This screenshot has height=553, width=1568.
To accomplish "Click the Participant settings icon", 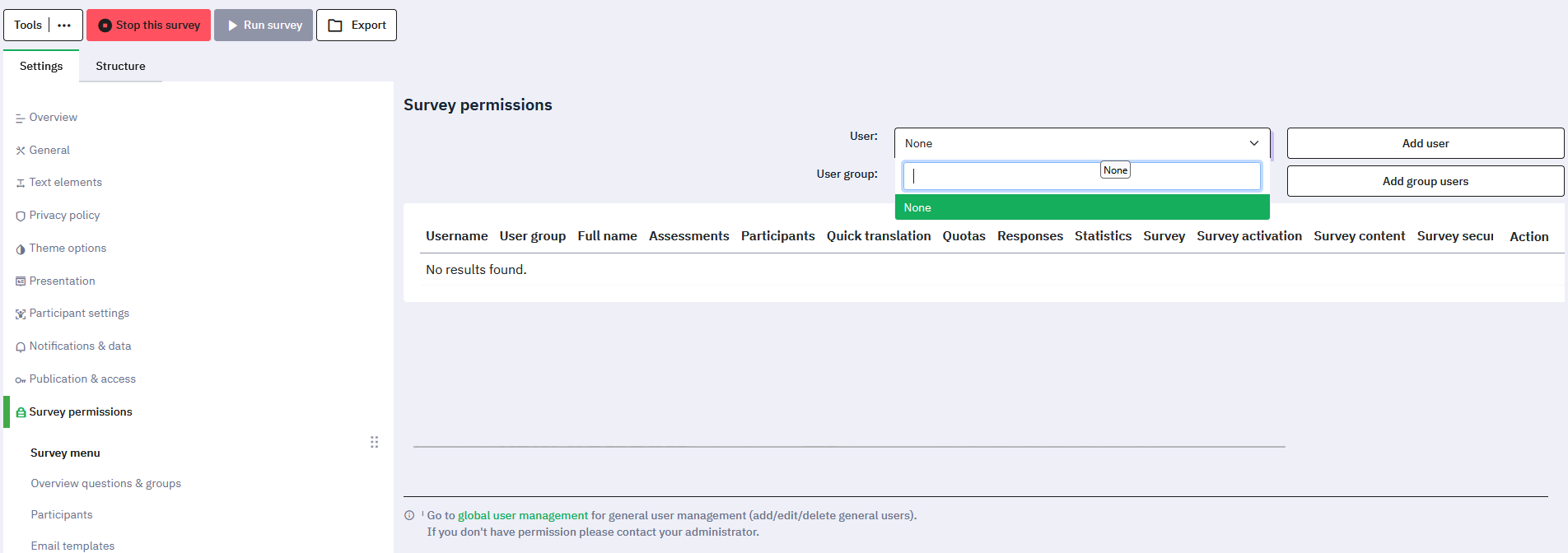I will click(21, 314).
